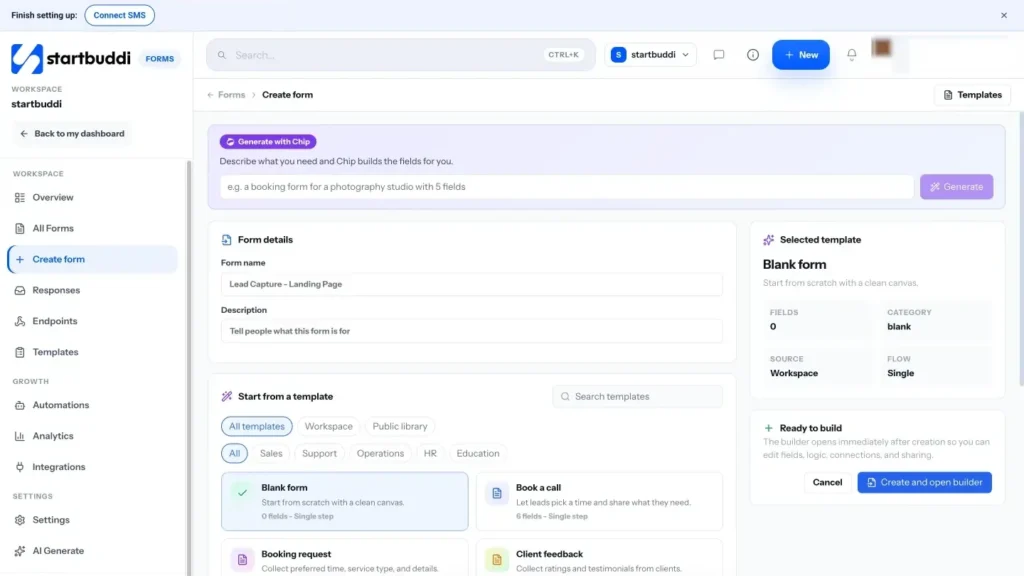
Task: Select Create form sidebar item
Action: pyautogui.click(x=92, y=259)
